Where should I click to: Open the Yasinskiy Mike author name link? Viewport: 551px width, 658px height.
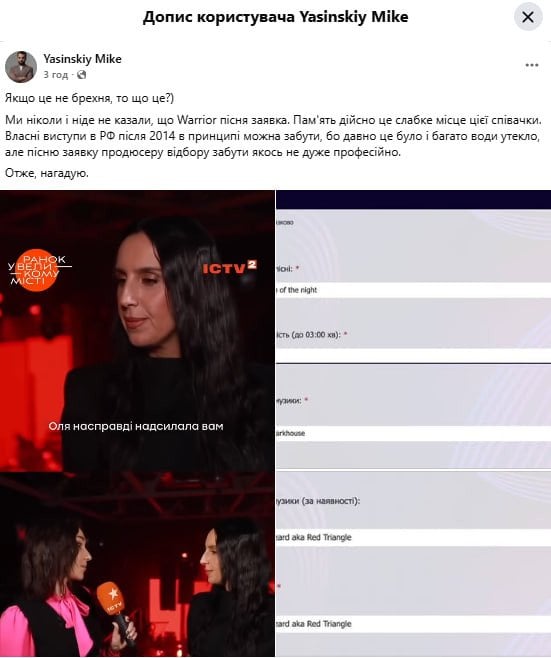[82, 59]
